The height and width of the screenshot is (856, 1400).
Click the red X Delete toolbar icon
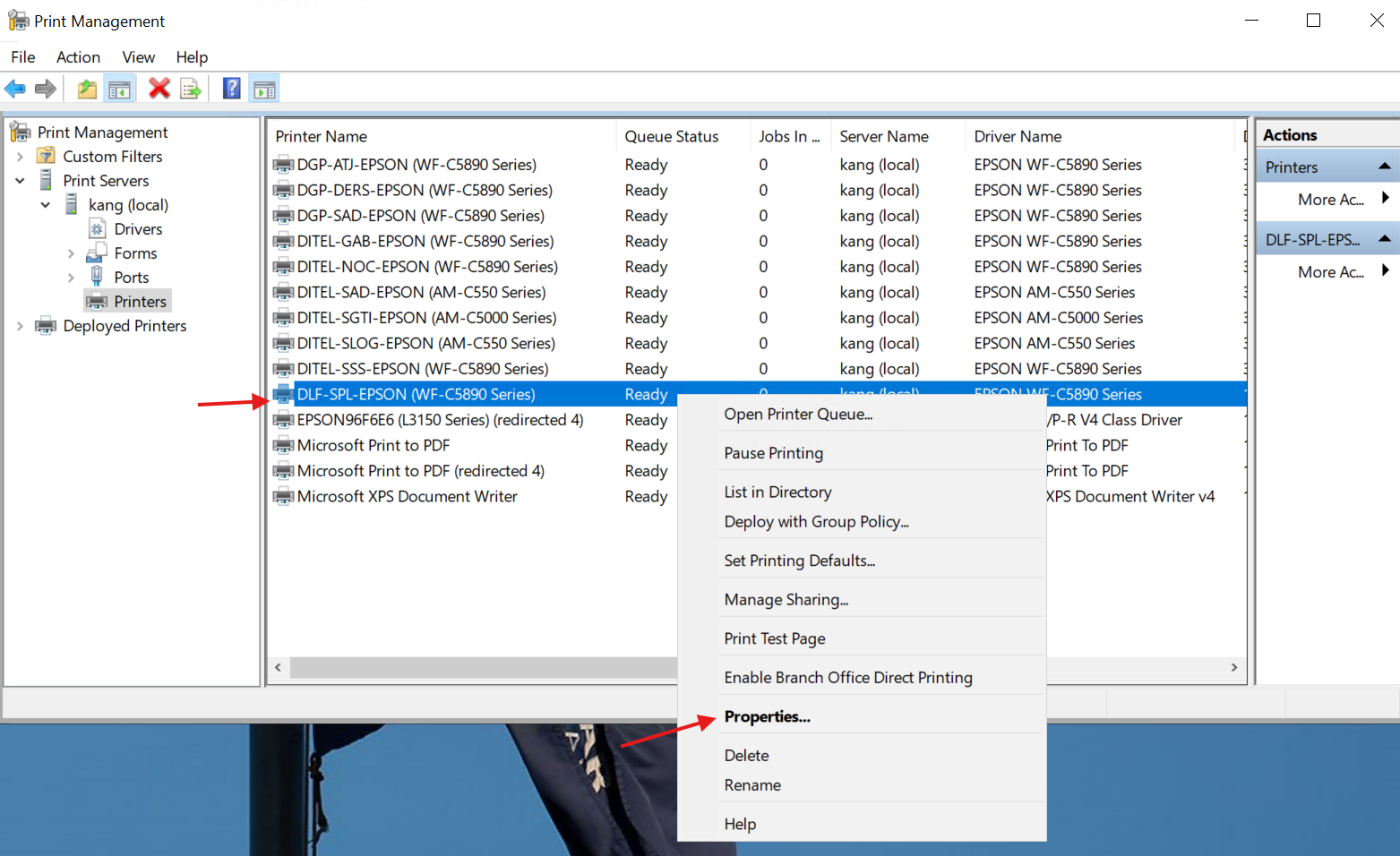(159, 89)
